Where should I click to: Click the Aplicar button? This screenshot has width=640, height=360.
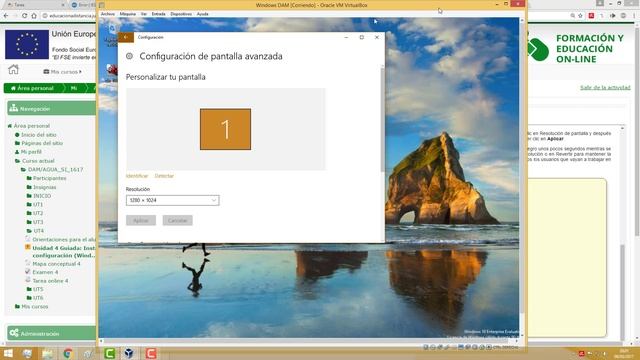click(x=141, y=220)
